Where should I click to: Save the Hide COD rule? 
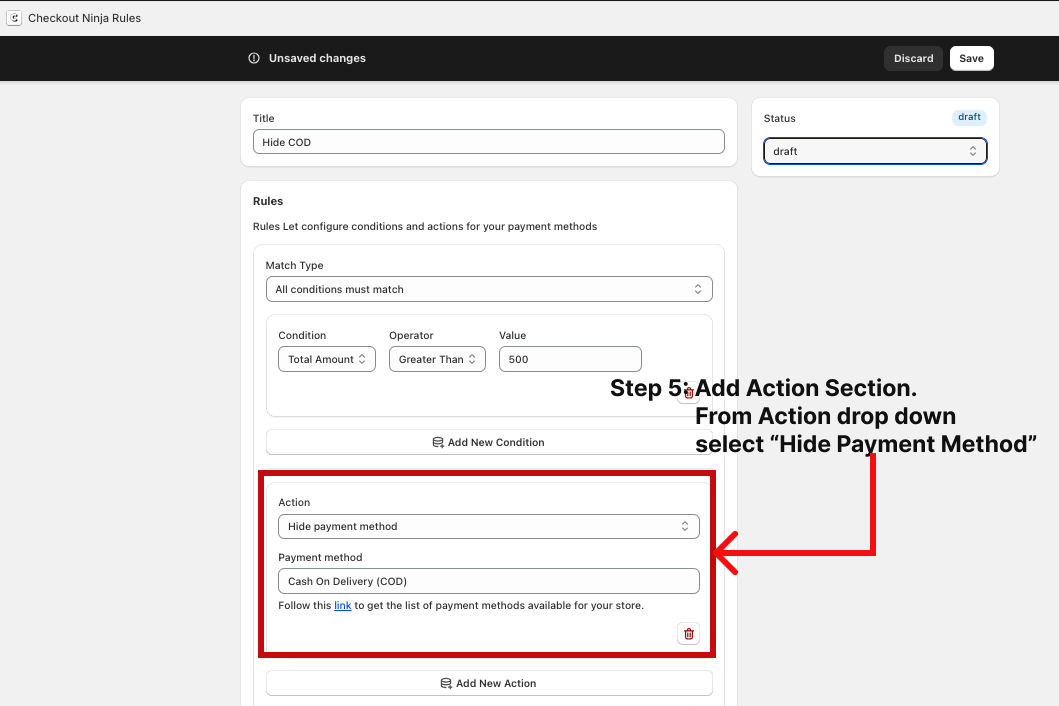pos(971,58)
